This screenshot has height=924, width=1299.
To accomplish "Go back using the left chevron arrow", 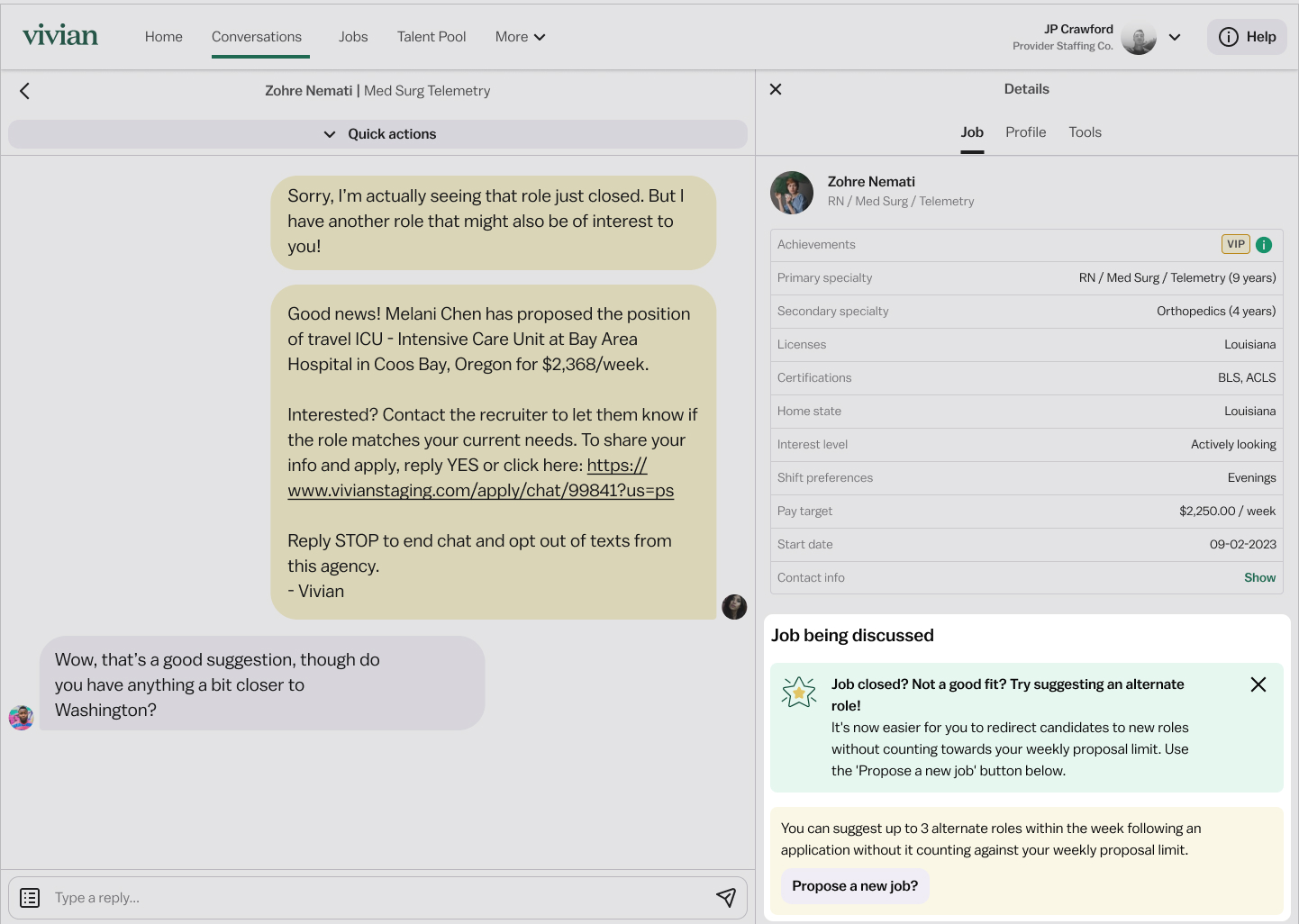I will point(25,91).
